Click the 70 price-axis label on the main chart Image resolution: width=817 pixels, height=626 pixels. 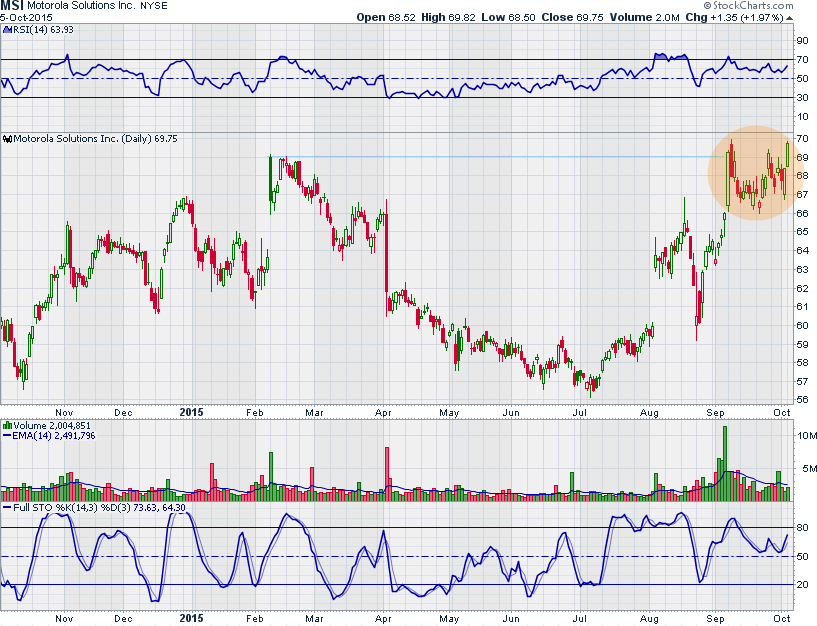click(x=802, y=139)
